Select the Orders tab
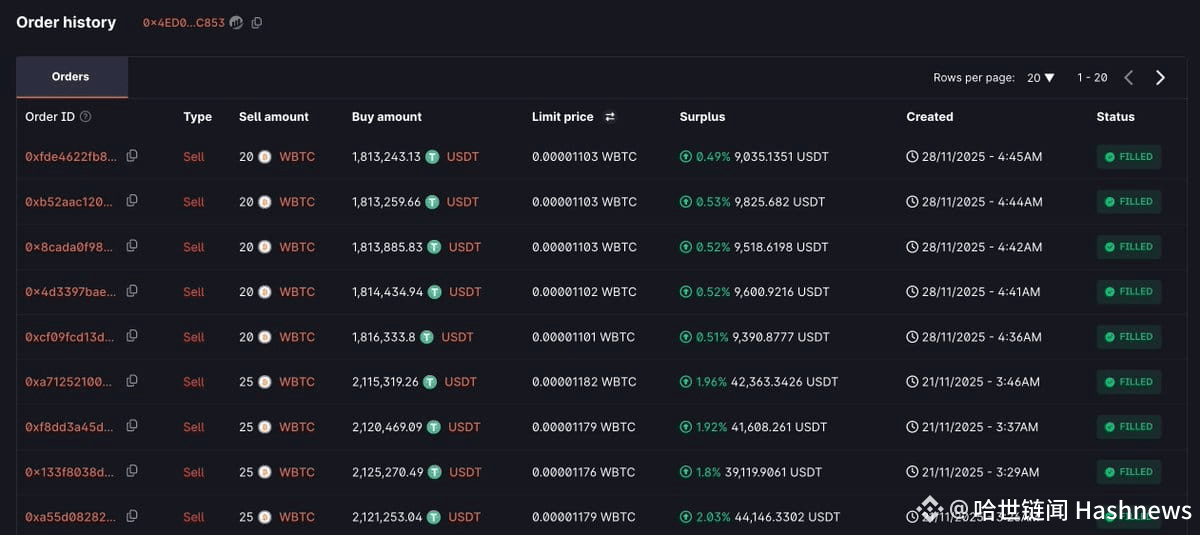Screen dimensions: 1200x535 pyautogui.click(x=71, y=77)
